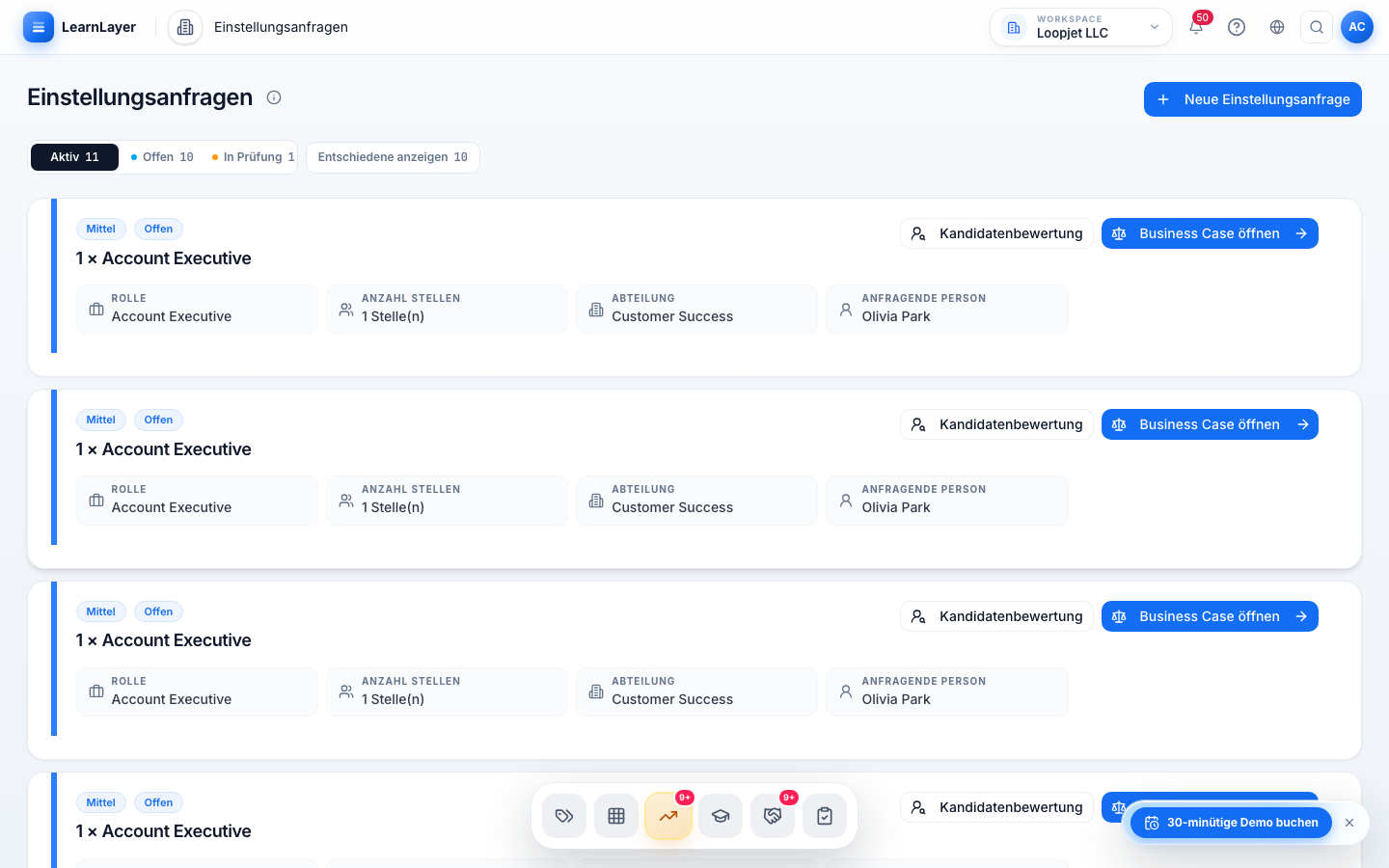
Task: Click fourth card title 1 × Account Executive
Action: pyautogui.click(x=163, y=831)
